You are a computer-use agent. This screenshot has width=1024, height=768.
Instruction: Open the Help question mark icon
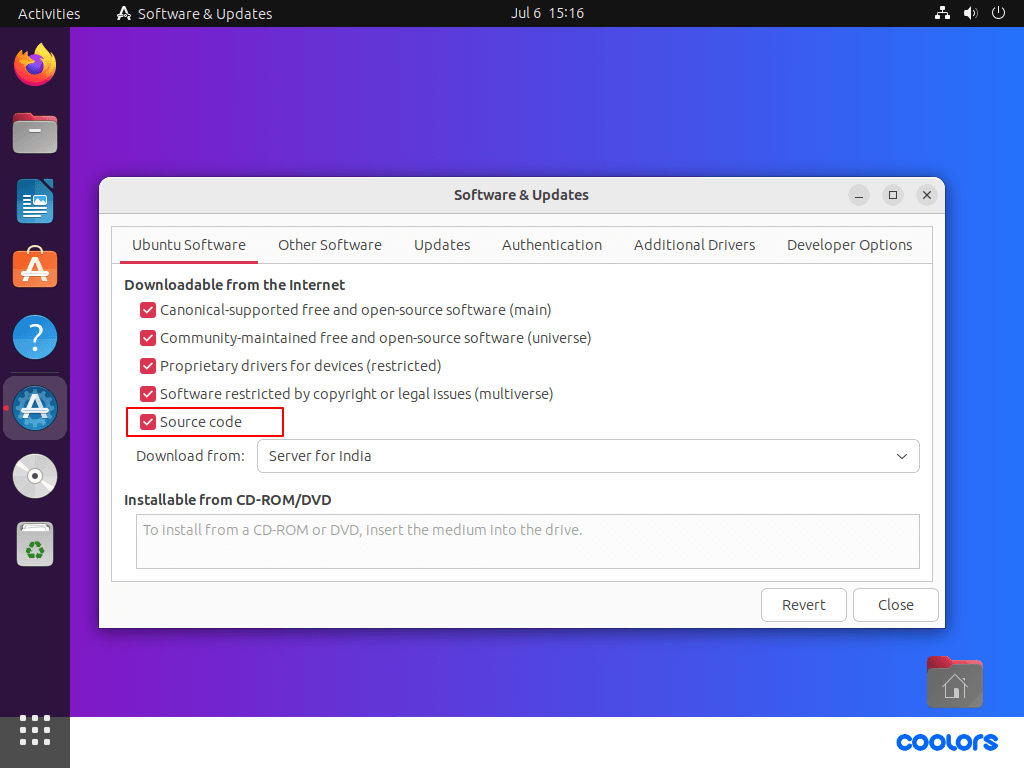[35, 337]
